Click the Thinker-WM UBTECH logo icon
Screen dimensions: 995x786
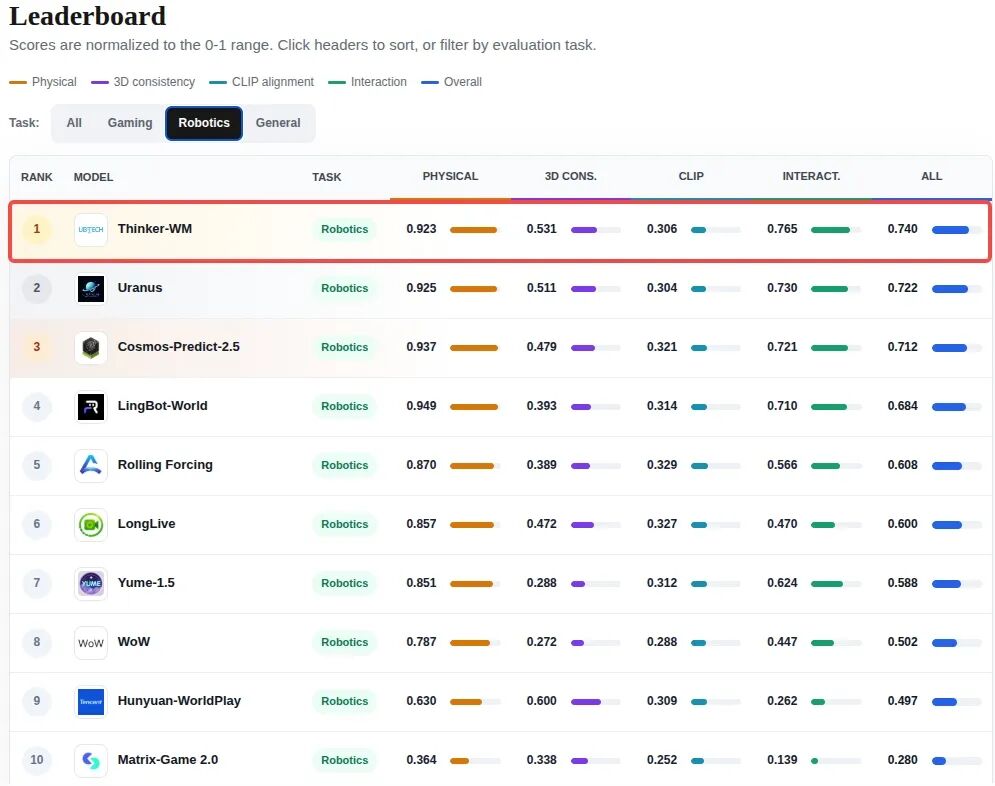[91, 229]
